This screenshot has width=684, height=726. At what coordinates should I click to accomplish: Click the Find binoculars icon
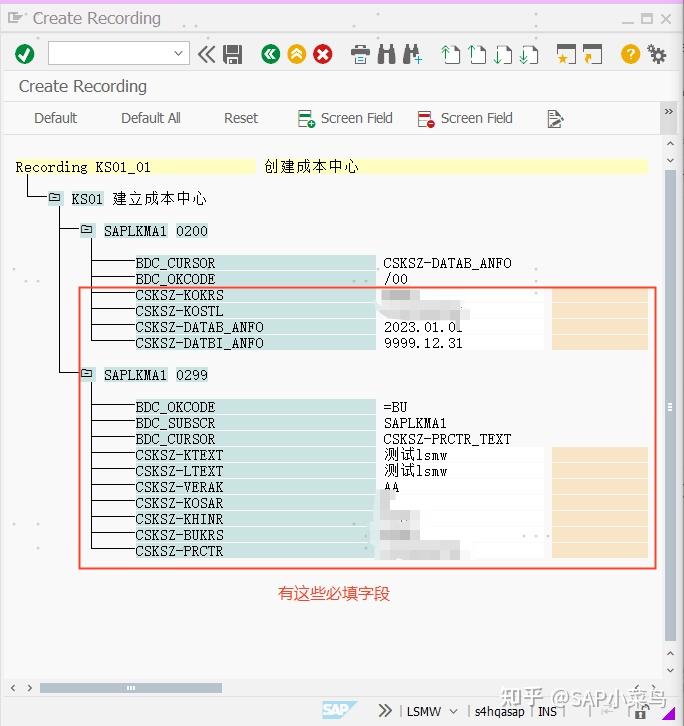(387, 54)
